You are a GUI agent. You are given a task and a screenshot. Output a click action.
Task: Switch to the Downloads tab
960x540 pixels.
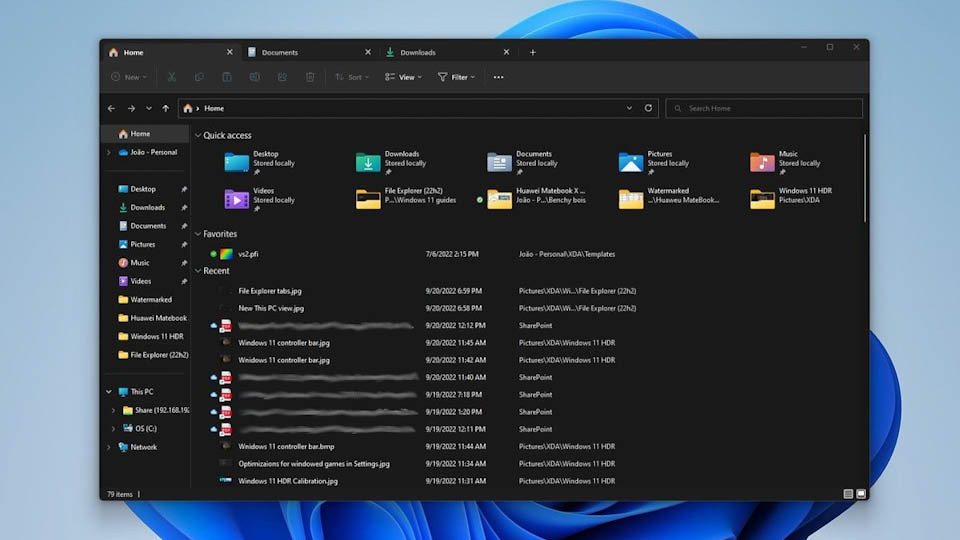pos(418,52)
